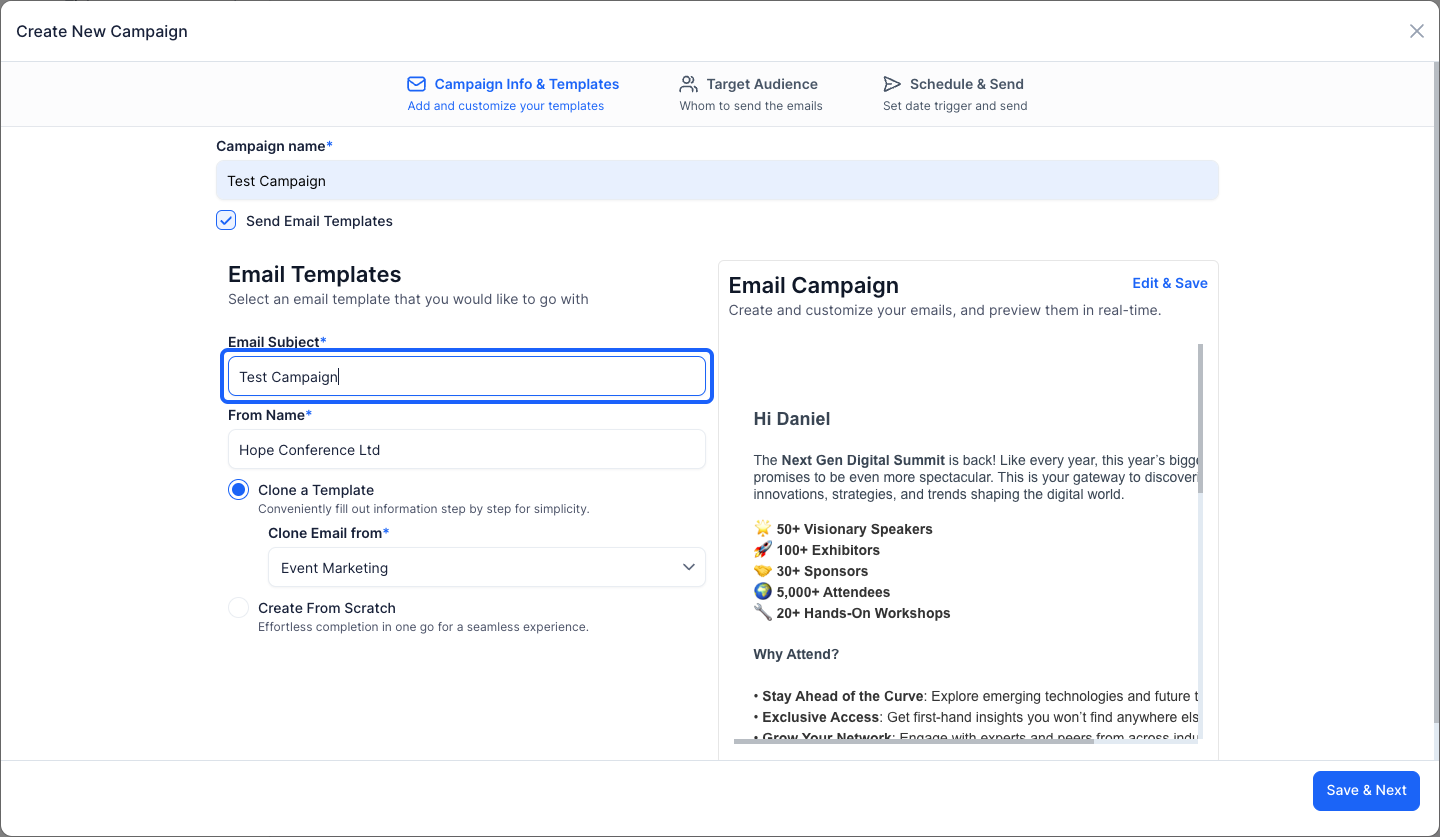Click the envelope icon for Campaign Info

click(416, 84)
